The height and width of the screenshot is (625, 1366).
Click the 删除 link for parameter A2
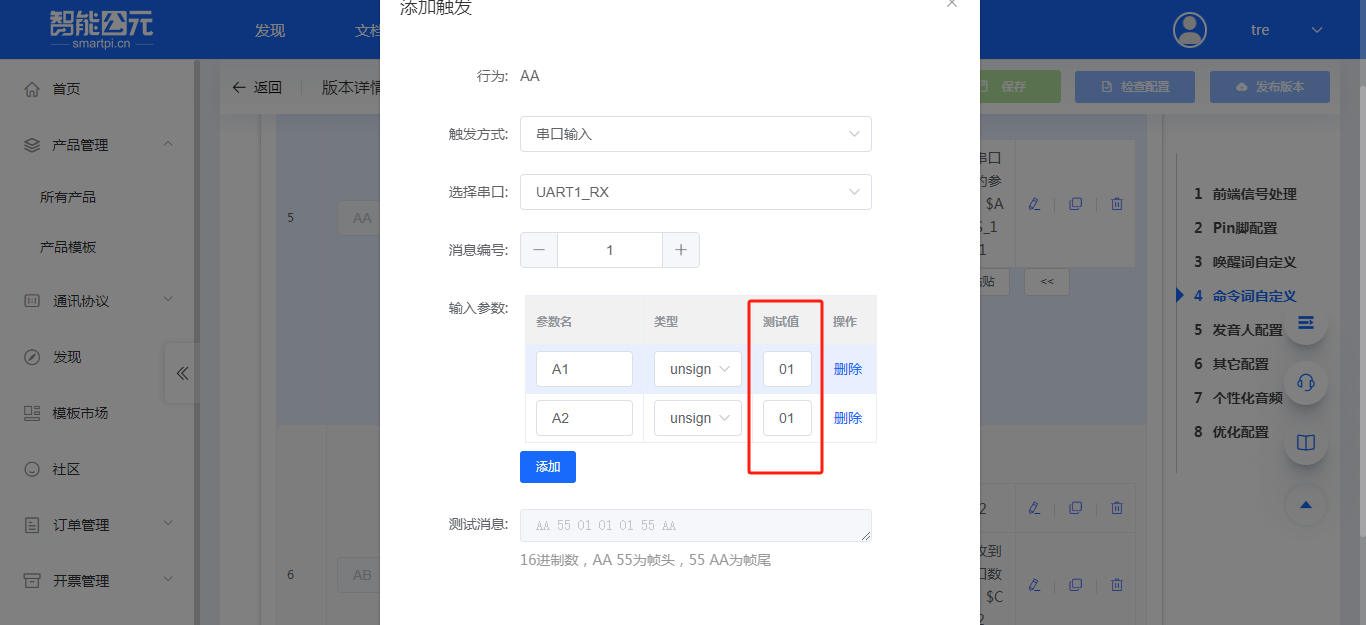(847, 417)
